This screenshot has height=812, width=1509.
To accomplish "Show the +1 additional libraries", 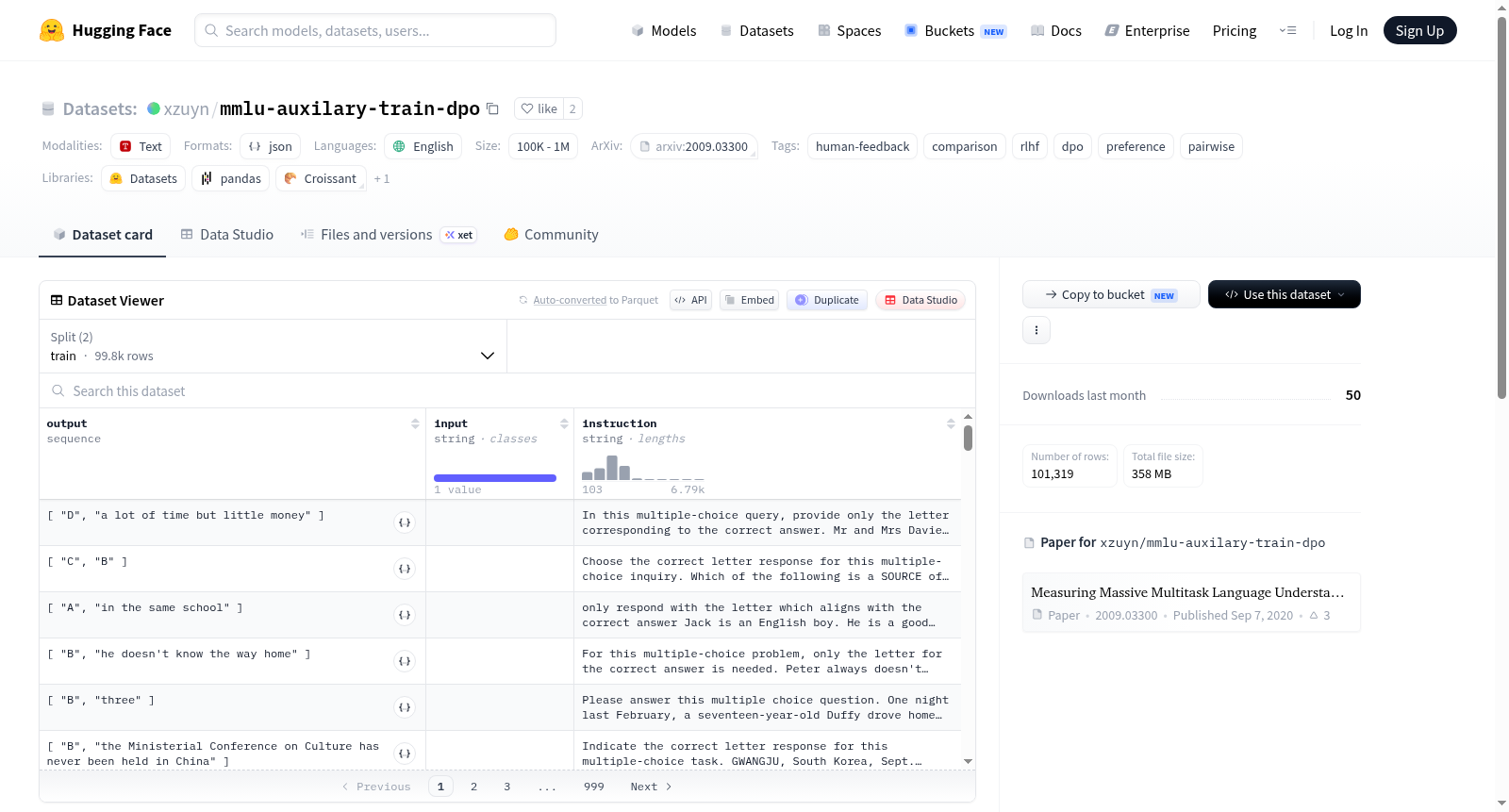I will [382, 178].
